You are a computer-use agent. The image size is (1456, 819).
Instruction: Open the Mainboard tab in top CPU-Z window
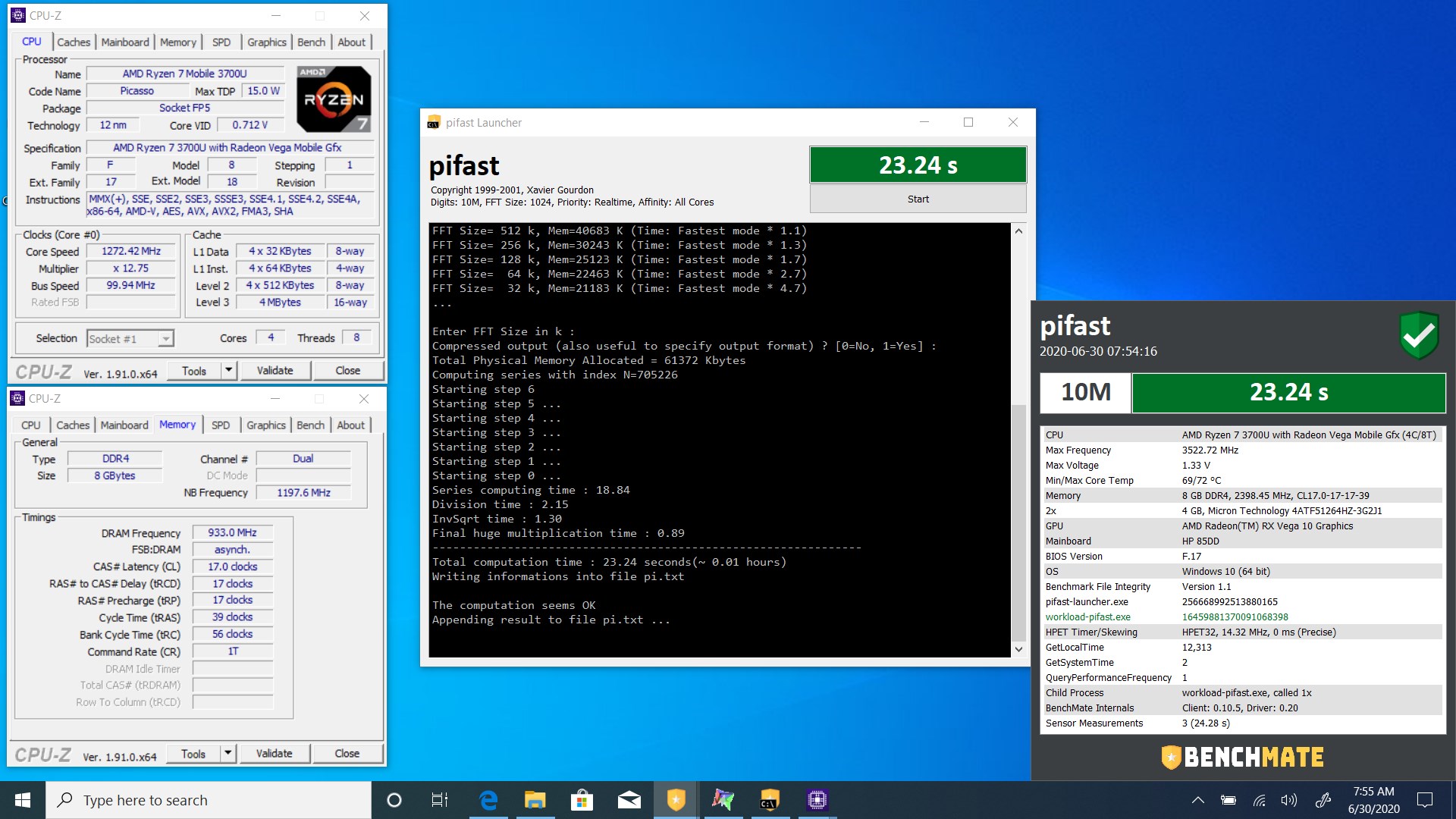[125, 42]
